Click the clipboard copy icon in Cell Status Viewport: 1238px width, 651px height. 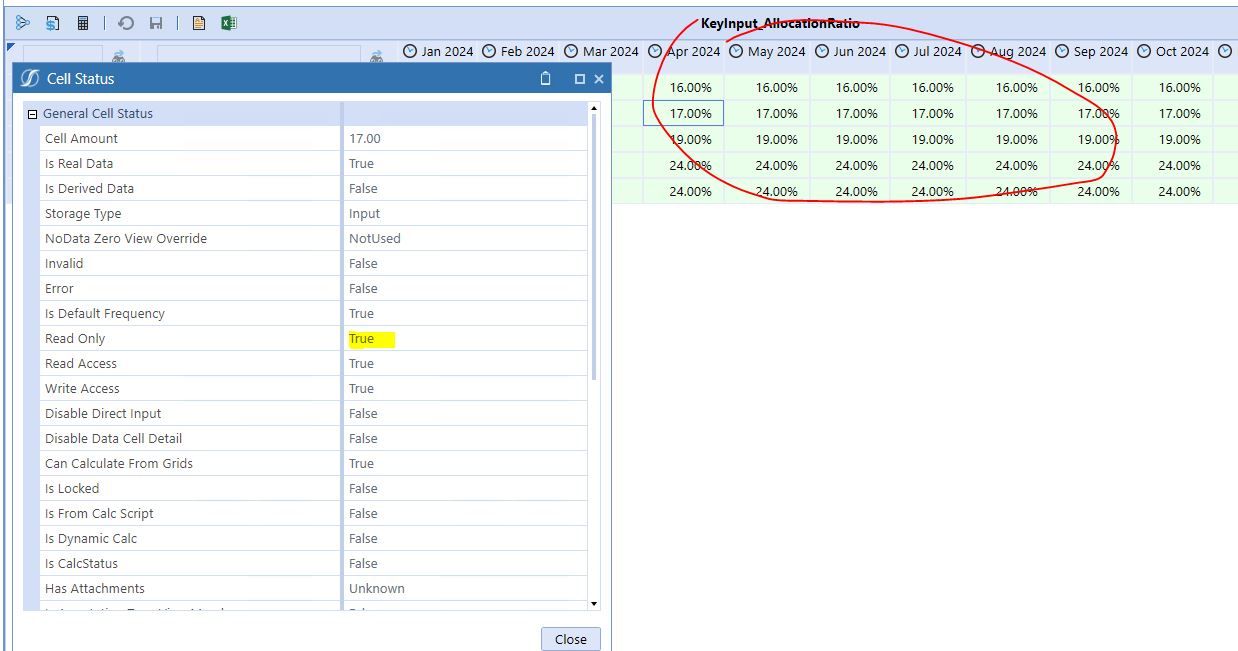(545, 79)
